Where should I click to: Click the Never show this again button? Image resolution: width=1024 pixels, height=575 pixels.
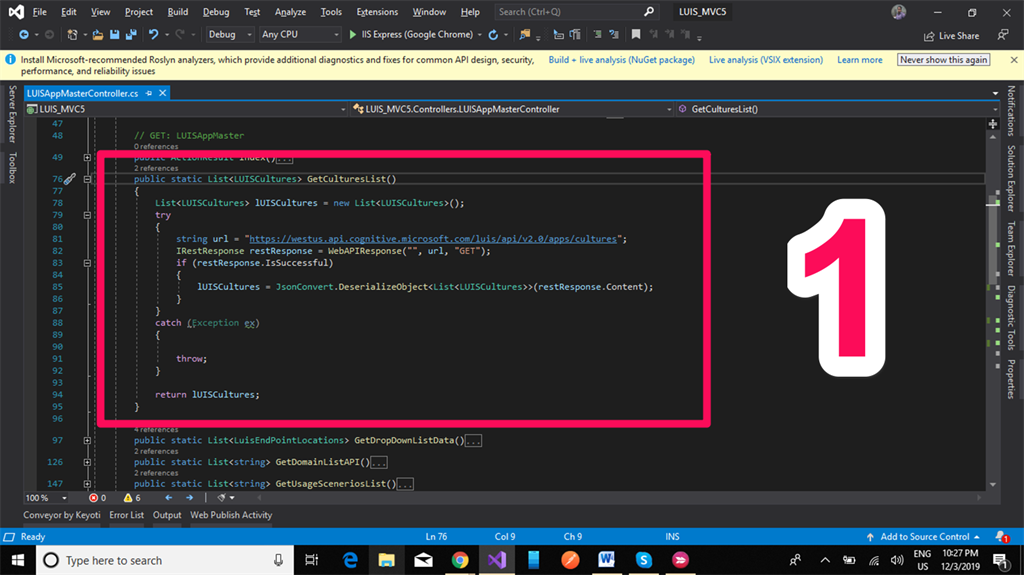pyautogui.click(x=944, y=60)
